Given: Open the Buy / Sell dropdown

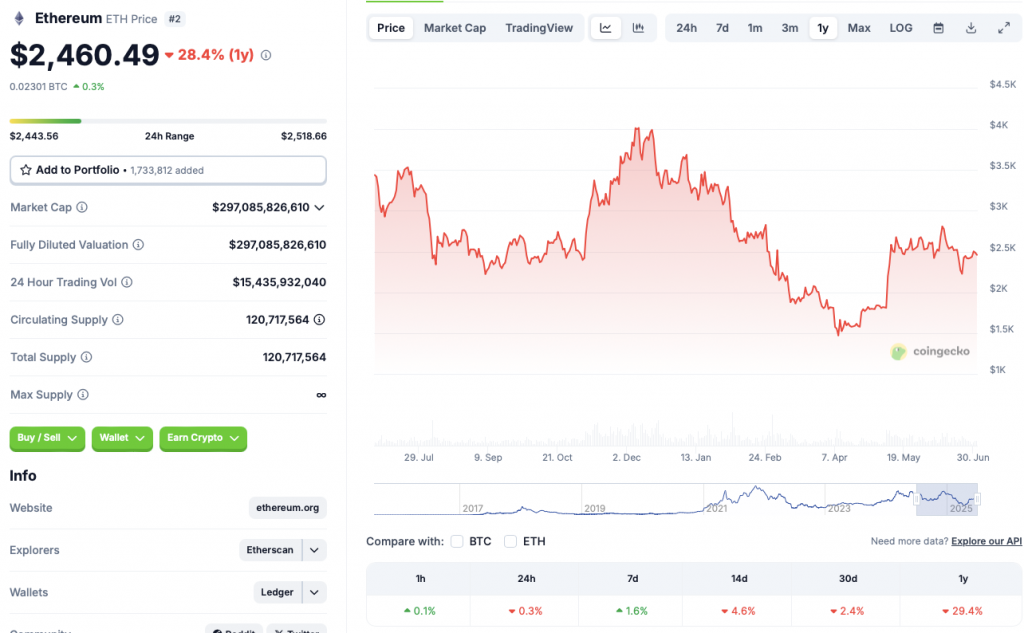Looking at the screenshot, I should (x=47, y=438).
